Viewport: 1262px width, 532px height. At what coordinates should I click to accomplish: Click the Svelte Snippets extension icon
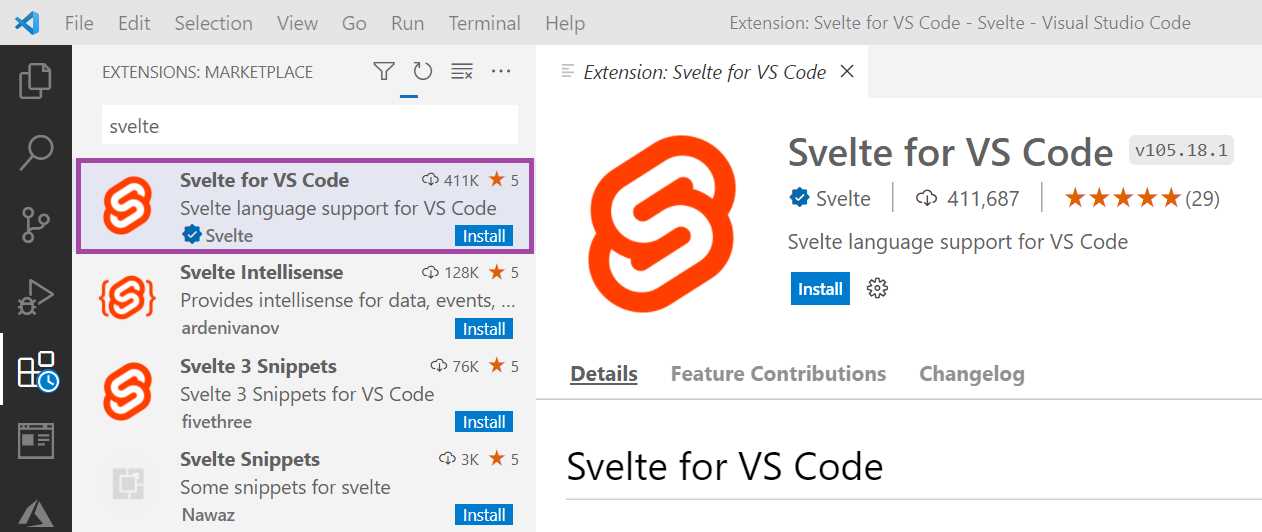coord(127,485)
